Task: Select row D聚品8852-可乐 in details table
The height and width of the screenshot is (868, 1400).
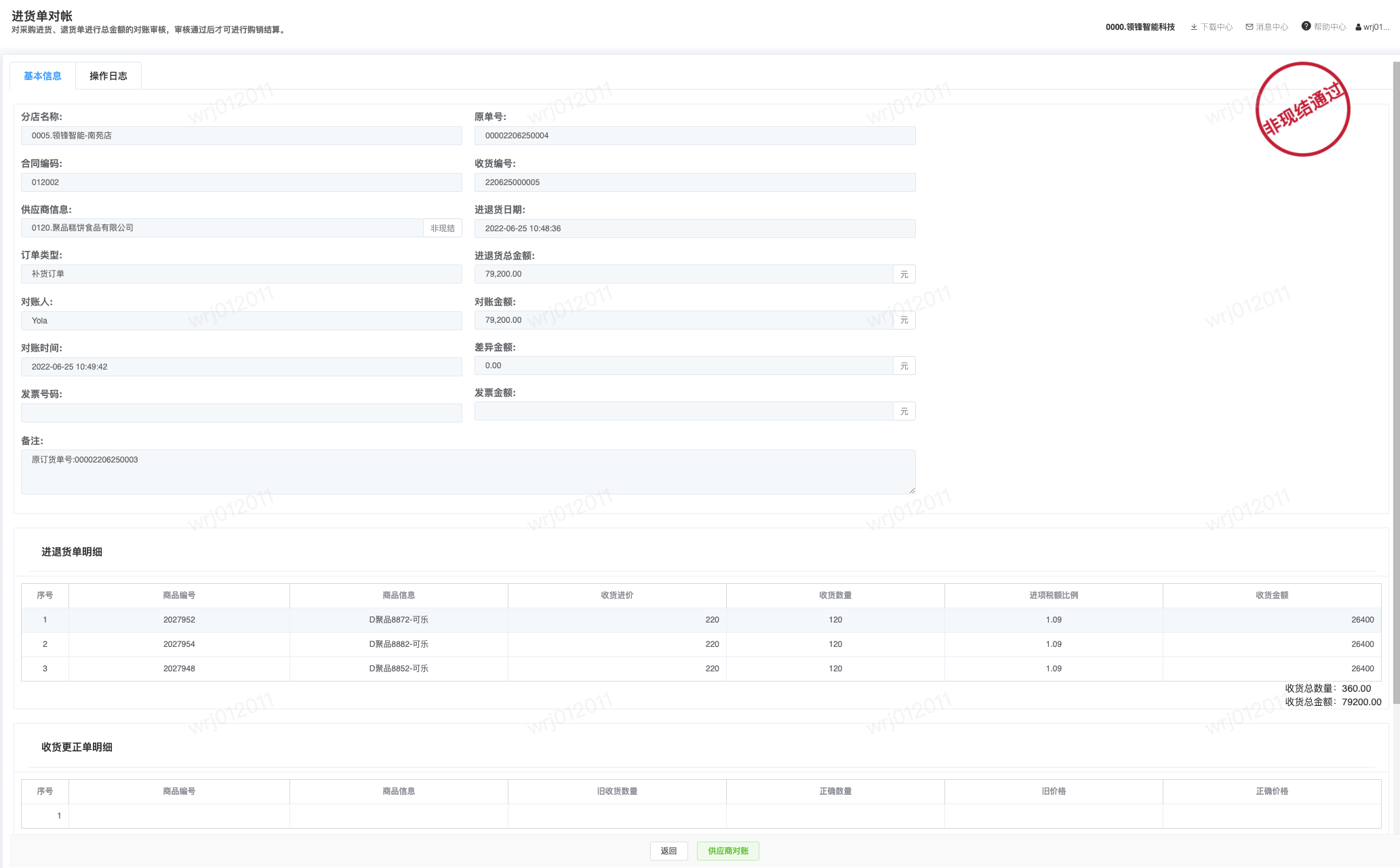Action: click(399, 669)
